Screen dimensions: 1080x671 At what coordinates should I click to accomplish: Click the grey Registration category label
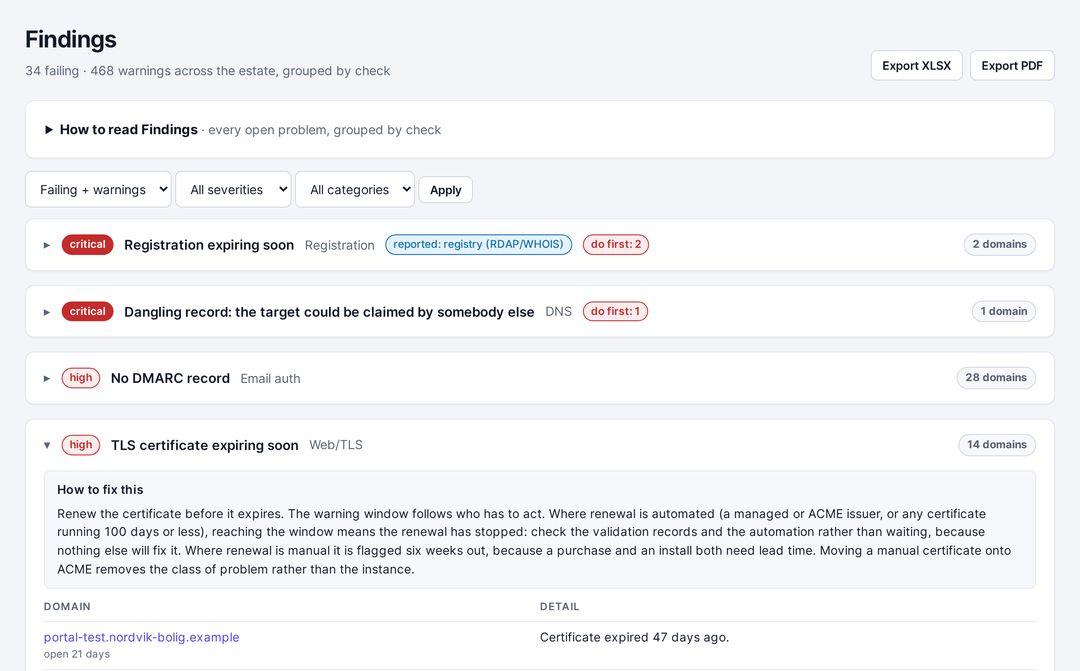pyautogui.click(x=340, y=245)
